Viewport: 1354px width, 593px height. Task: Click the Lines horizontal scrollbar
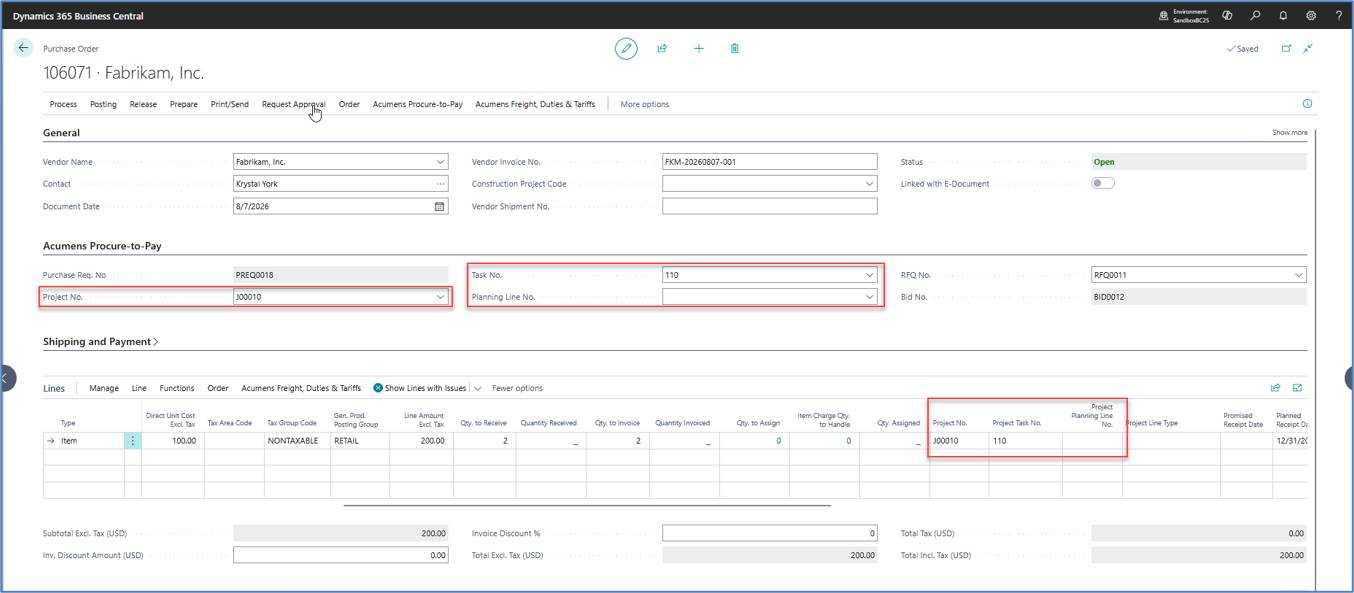tap(586, 505)
